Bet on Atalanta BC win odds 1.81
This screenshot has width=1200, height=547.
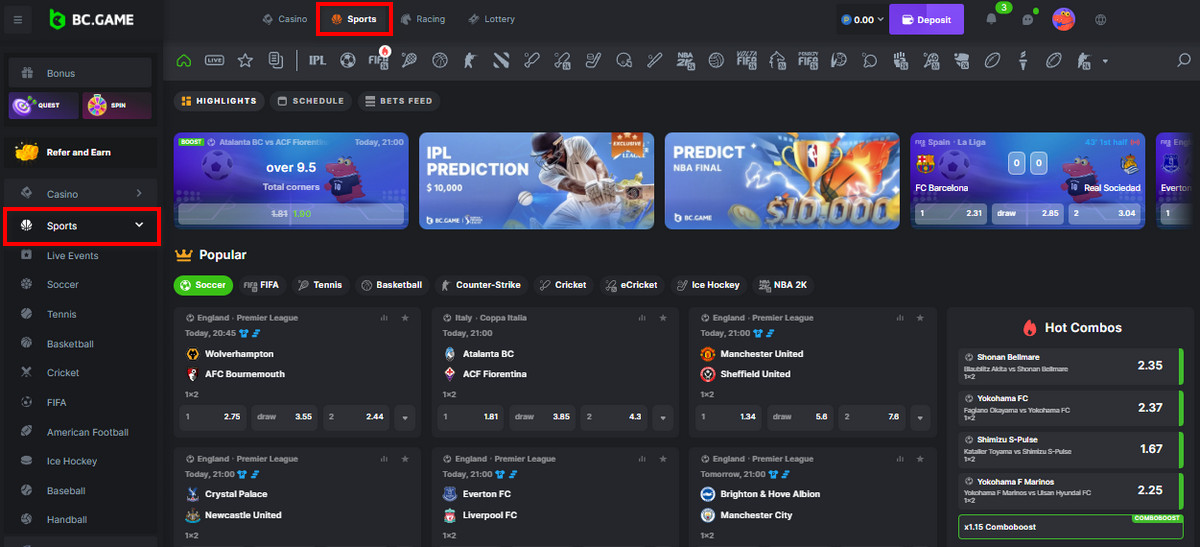(x=471, y=417)
